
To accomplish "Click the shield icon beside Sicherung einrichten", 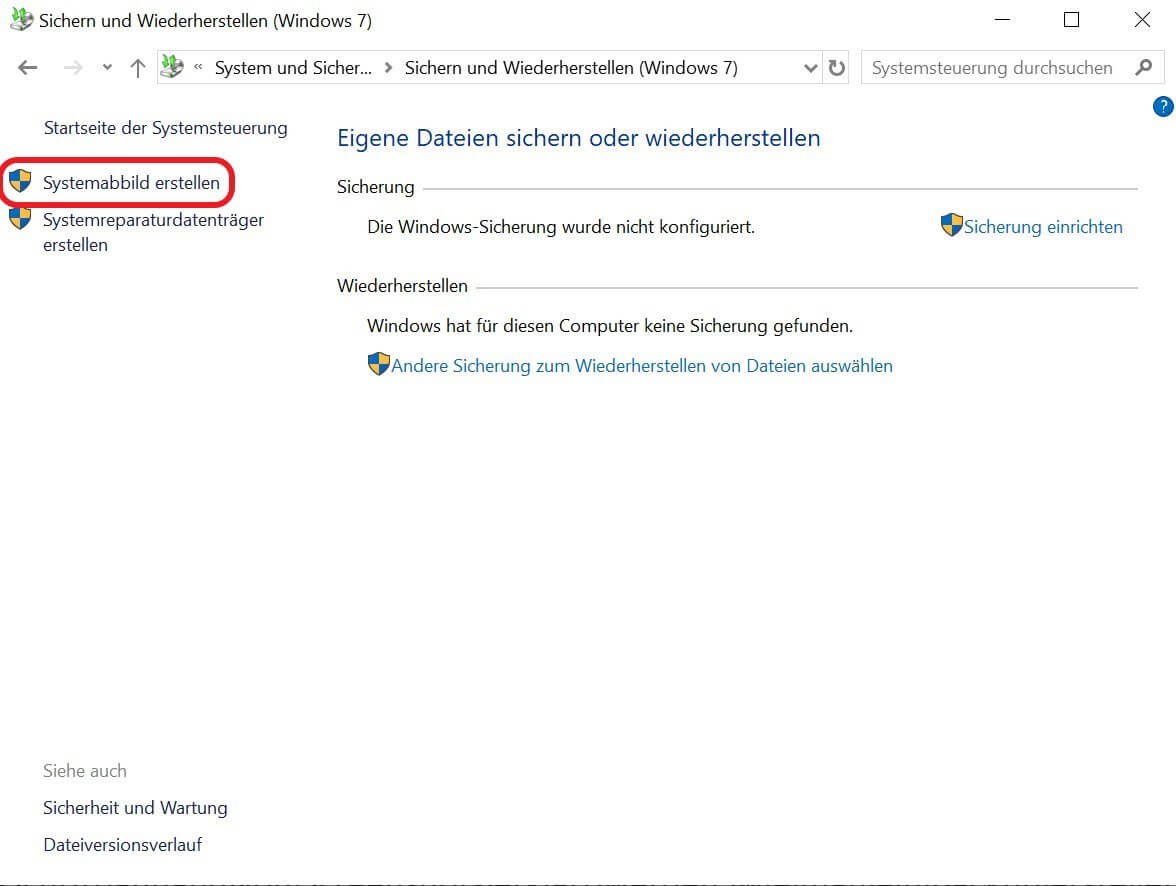I will pyautogui.click(x=952, y=225).
